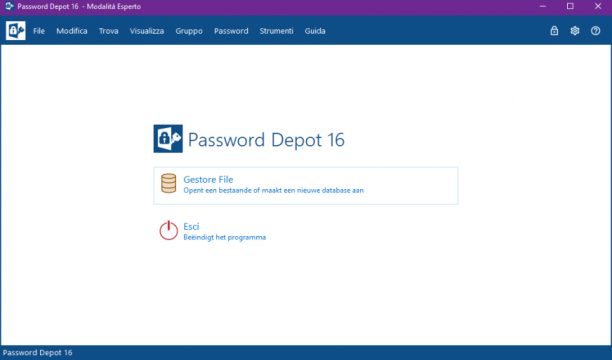Open the Modifica menu
The width and height of the screenshot is (612, 360).
(x=72, y=31)
